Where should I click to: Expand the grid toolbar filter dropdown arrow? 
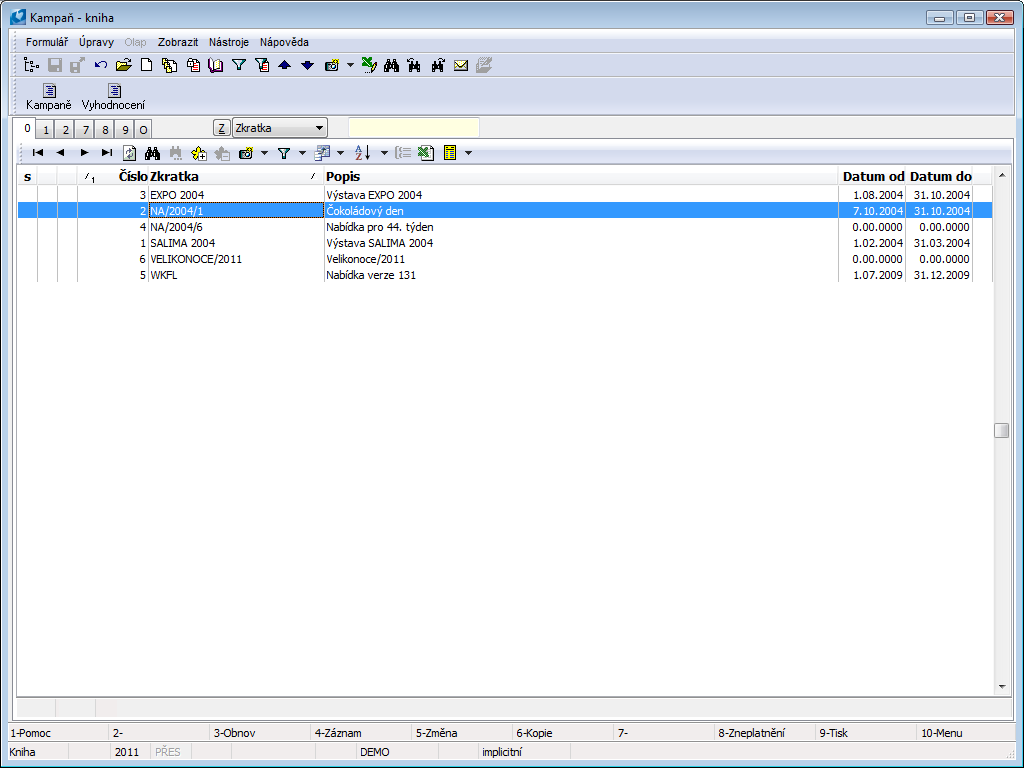[x=302, y=153]
